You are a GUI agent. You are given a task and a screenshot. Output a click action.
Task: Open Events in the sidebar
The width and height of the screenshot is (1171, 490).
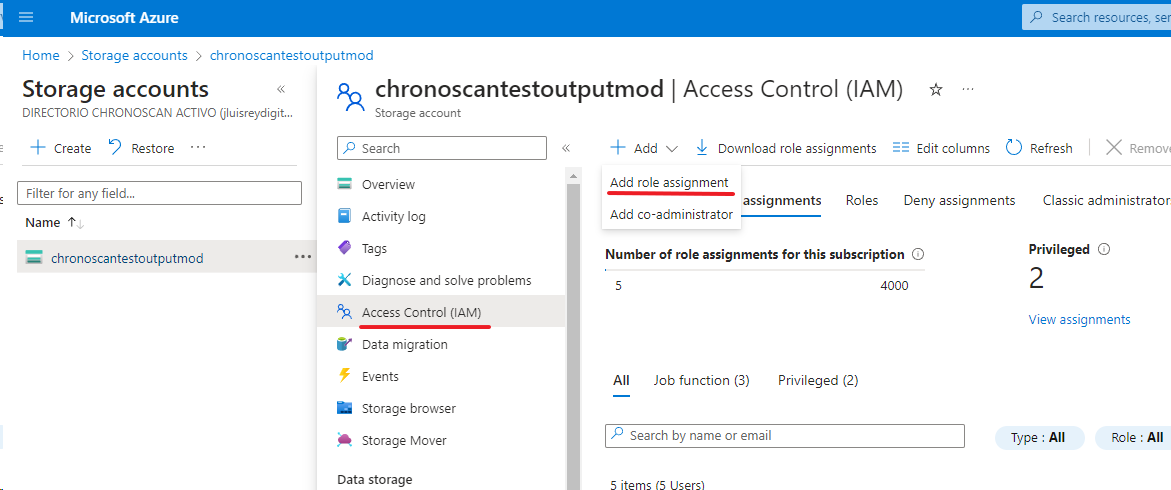(380, 376)
